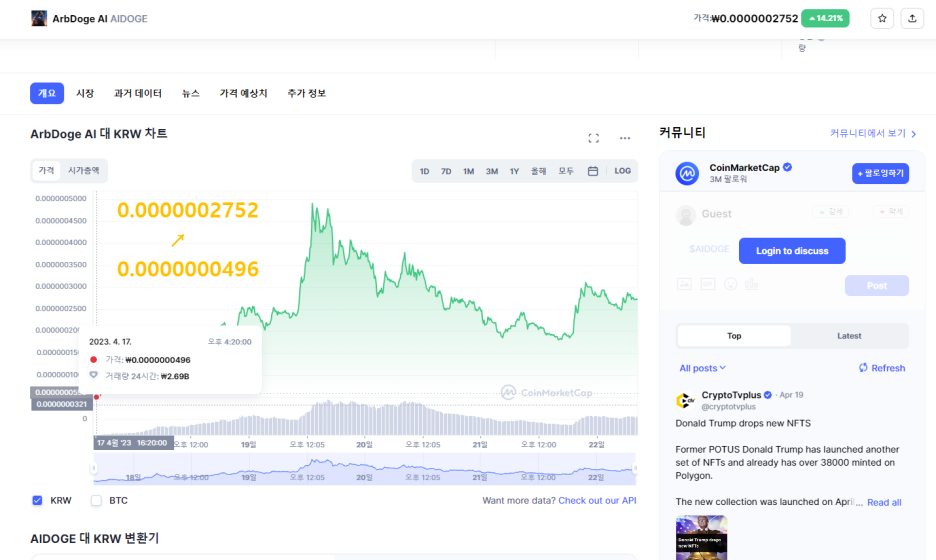Open the share upload icon
The height and width of the screenshot is (560, 936).
pos(912,19)
